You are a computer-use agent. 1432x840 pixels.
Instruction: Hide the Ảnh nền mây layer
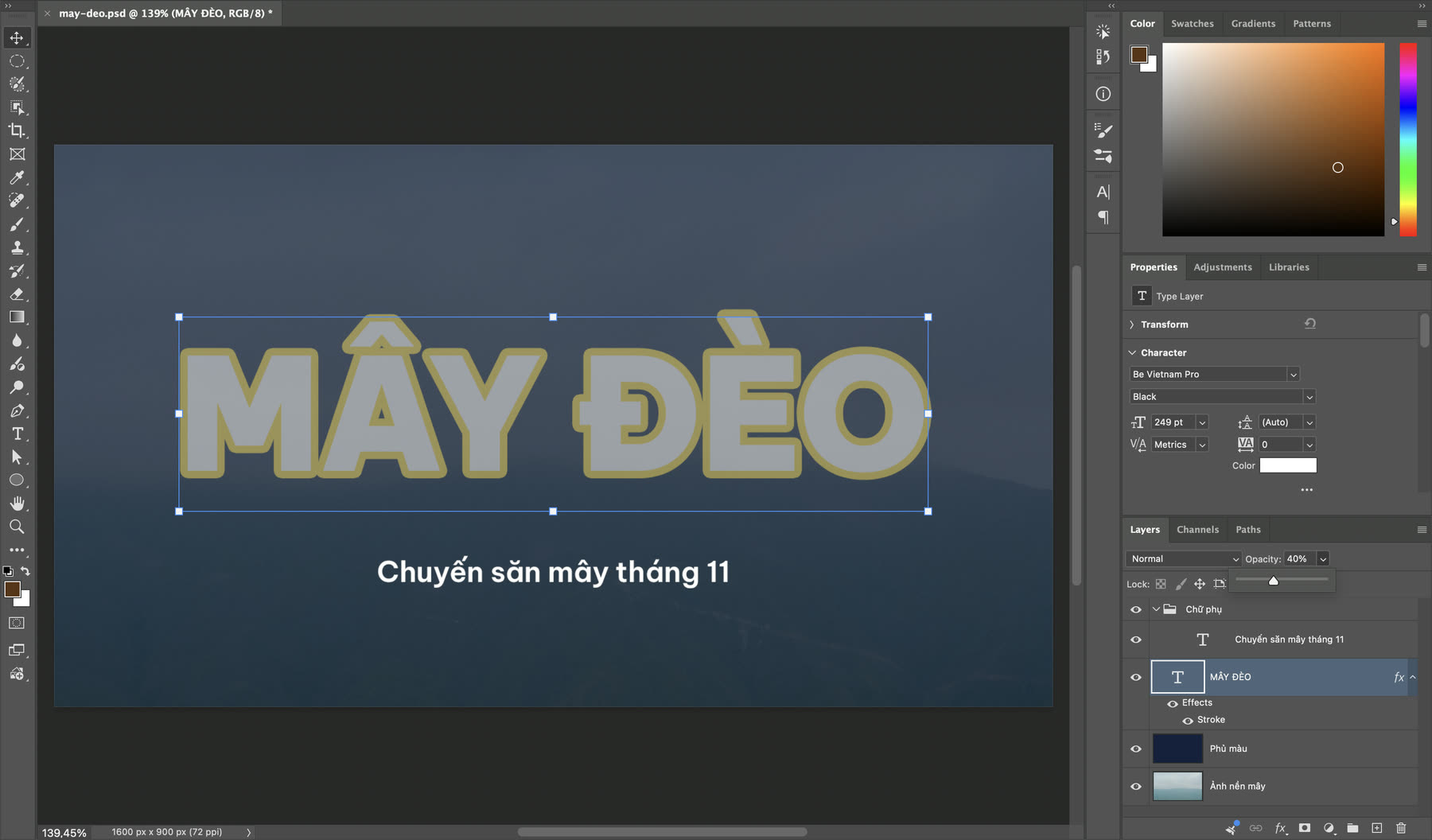pos(1136,787)
